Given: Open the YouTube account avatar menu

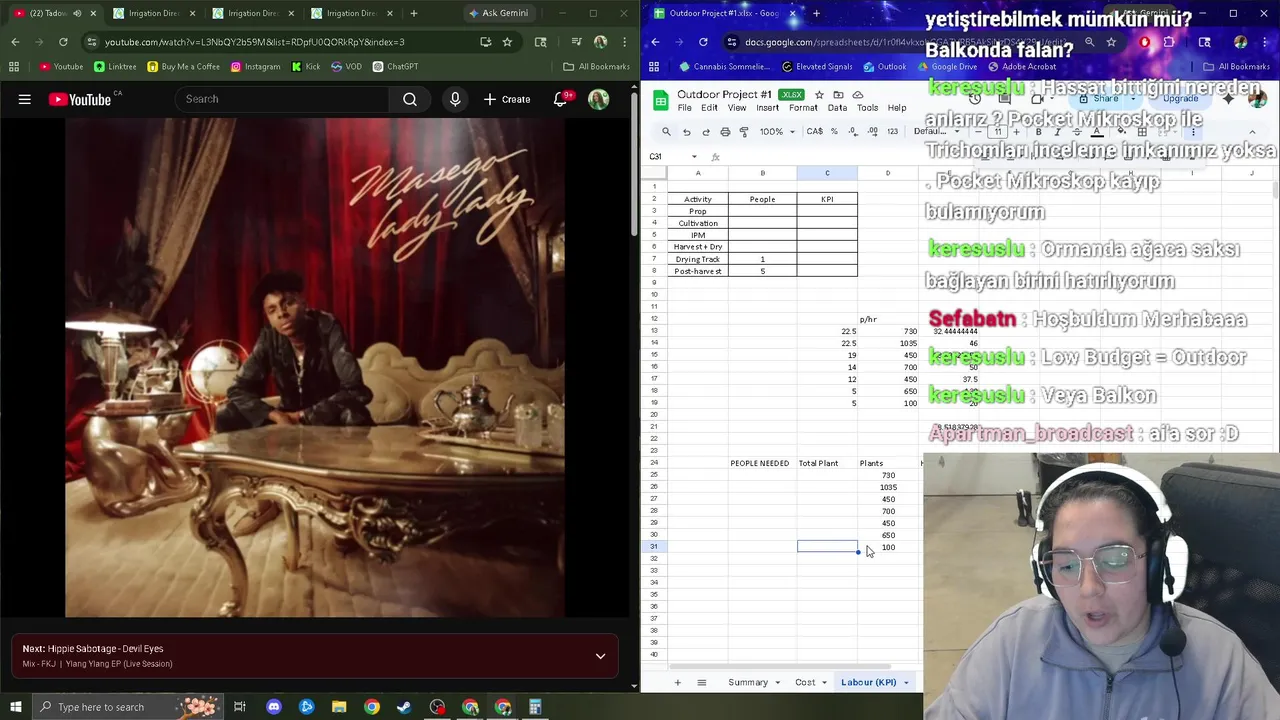Looking at the screenshot, I should pos(598,99).
